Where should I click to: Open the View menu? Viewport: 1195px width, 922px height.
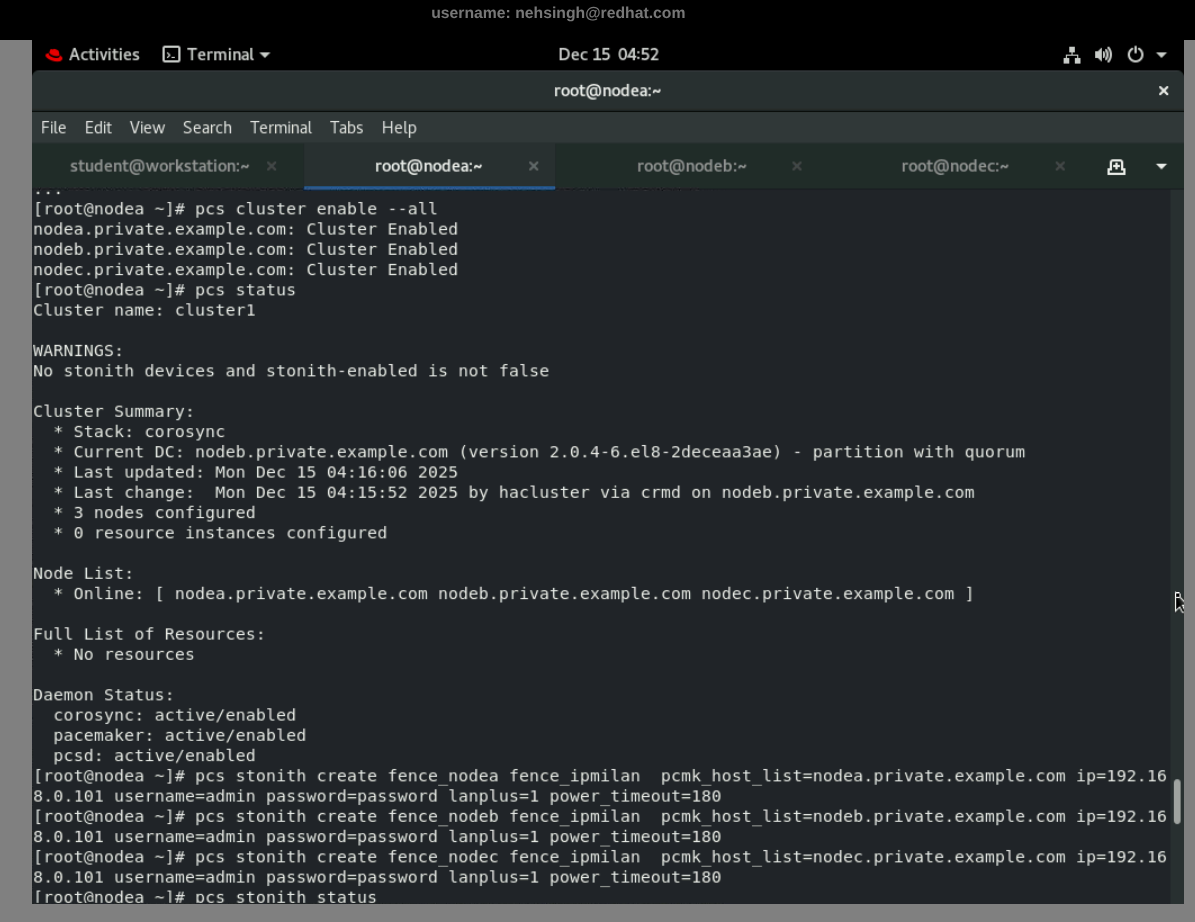click(x=147, y=128)
